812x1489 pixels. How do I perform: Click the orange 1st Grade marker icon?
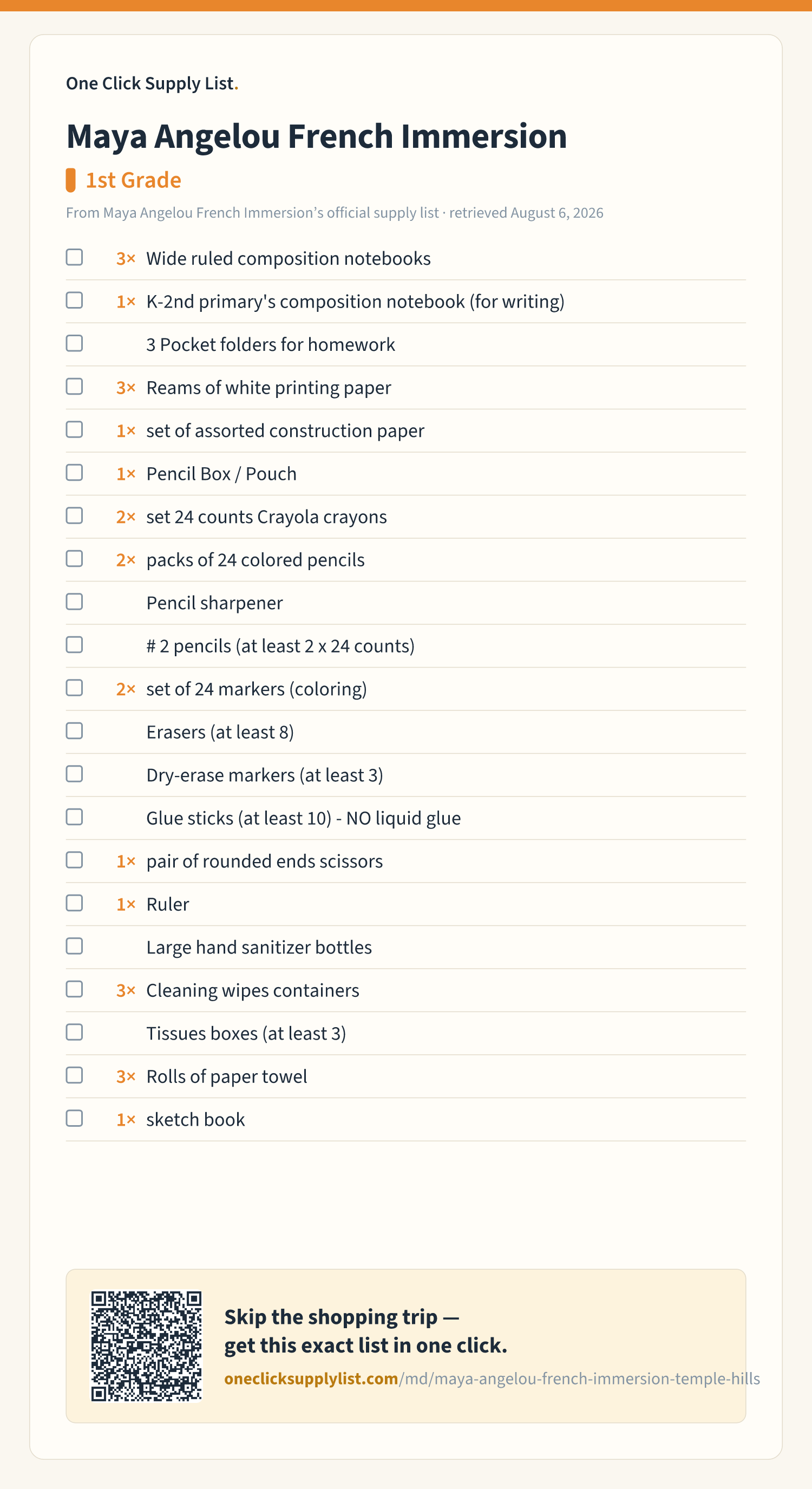pyautogui.click(x=70, y=180)
